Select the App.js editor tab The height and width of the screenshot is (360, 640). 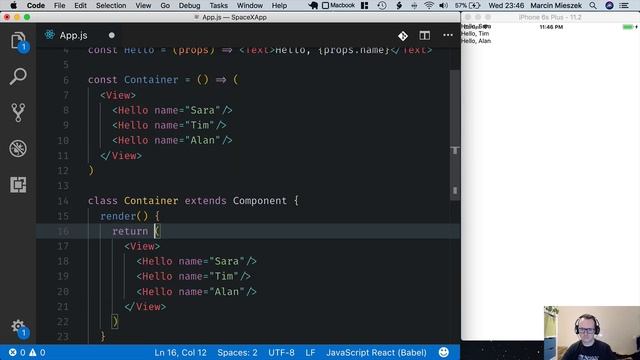79,36
